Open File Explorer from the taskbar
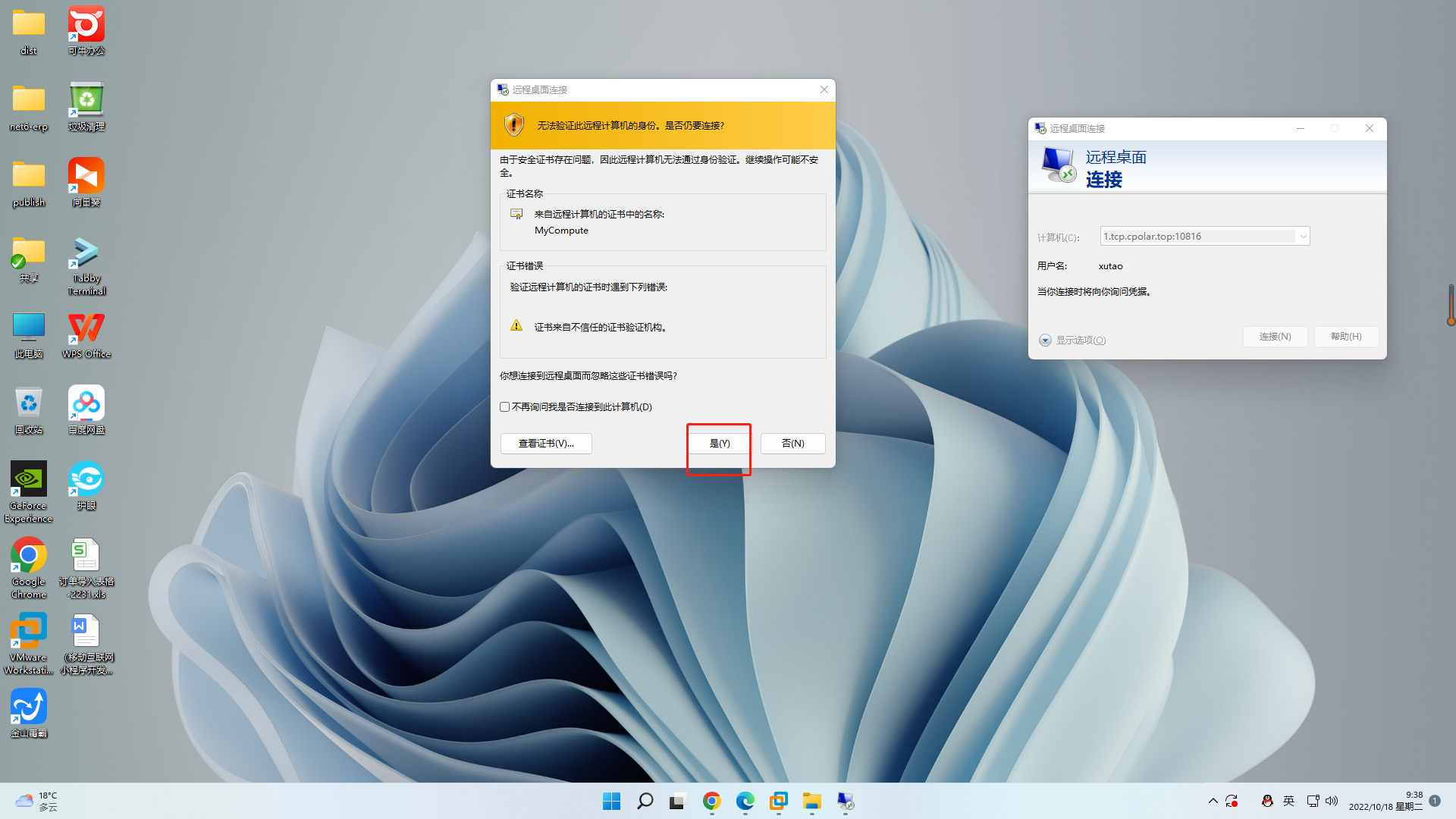 (812, 801)
